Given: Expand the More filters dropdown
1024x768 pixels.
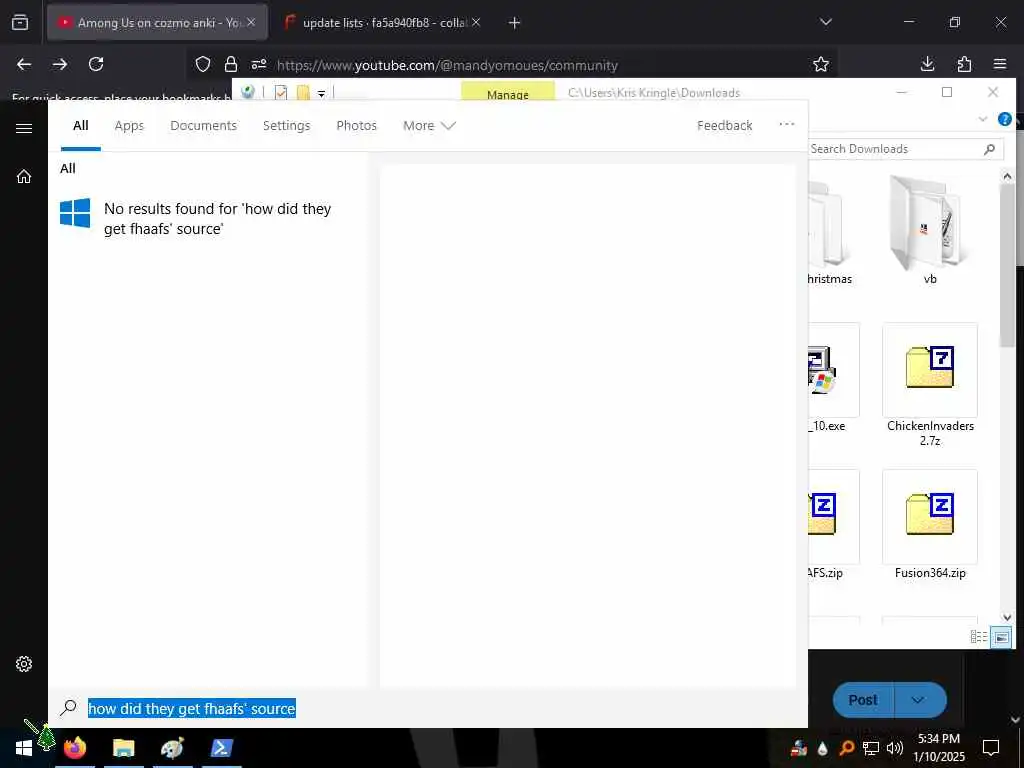Looking at the screenshot, I should pyautogui.click(x=429, y=125).
